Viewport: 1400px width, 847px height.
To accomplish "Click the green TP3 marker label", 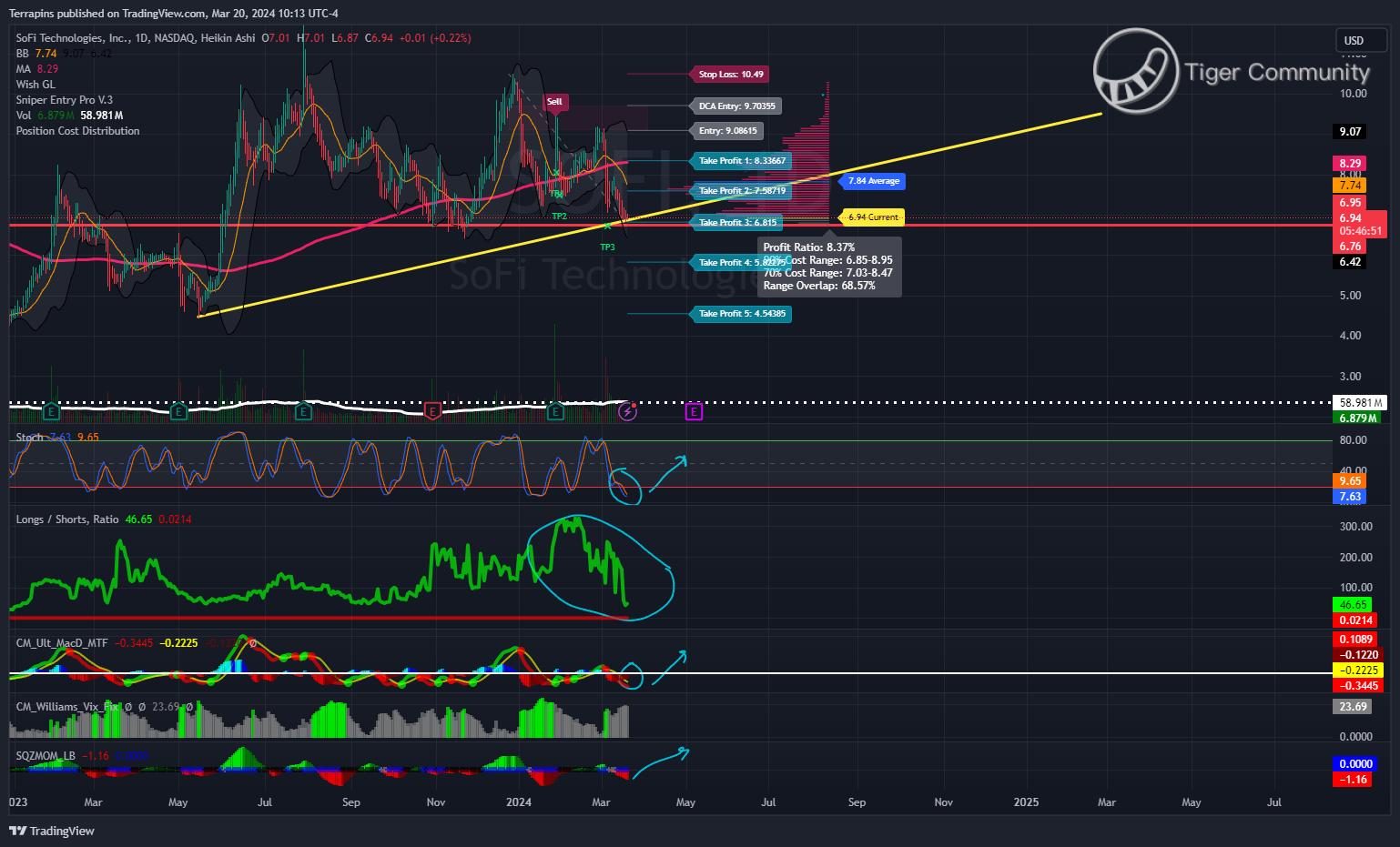I will [607, 247].
